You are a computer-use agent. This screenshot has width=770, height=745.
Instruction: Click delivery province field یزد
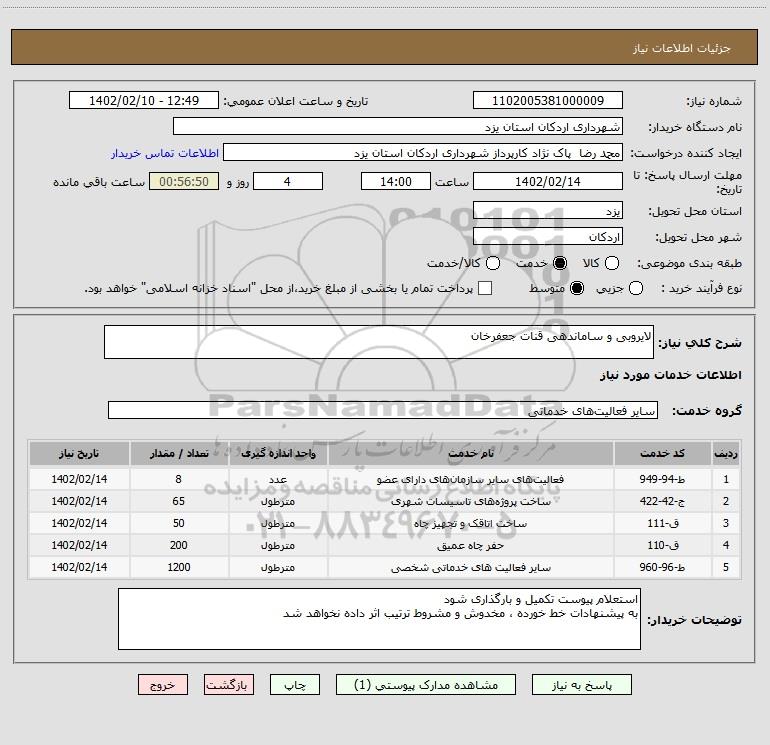pos(548,210)
